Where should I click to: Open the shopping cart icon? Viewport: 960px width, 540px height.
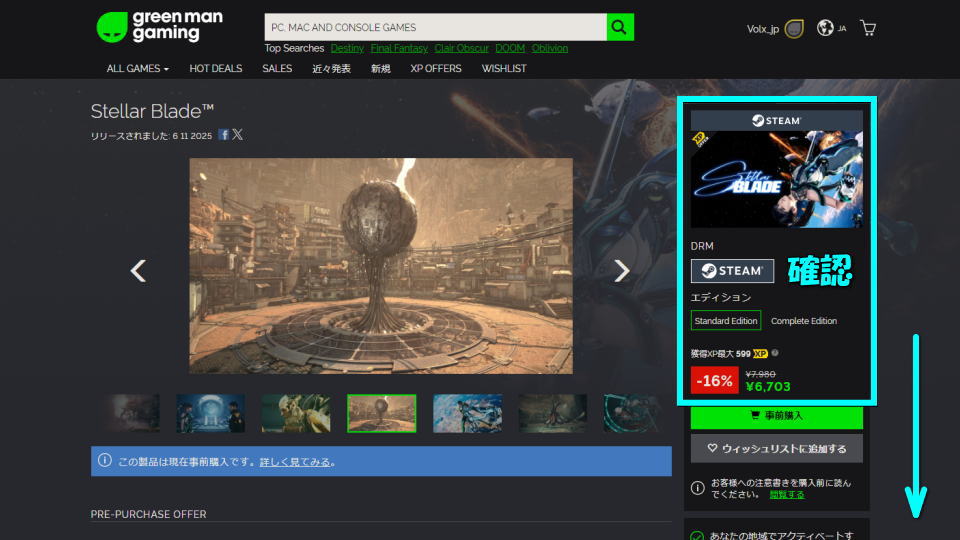pos(868,28)
